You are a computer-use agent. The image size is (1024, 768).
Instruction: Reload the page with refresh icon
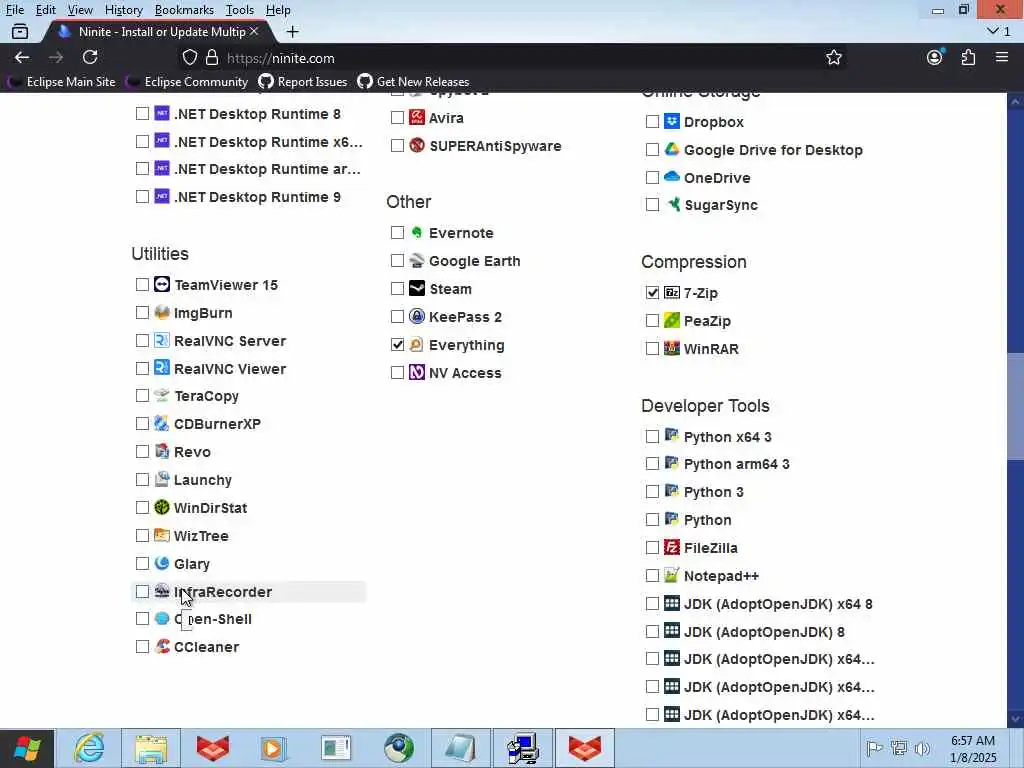[90, 57]
